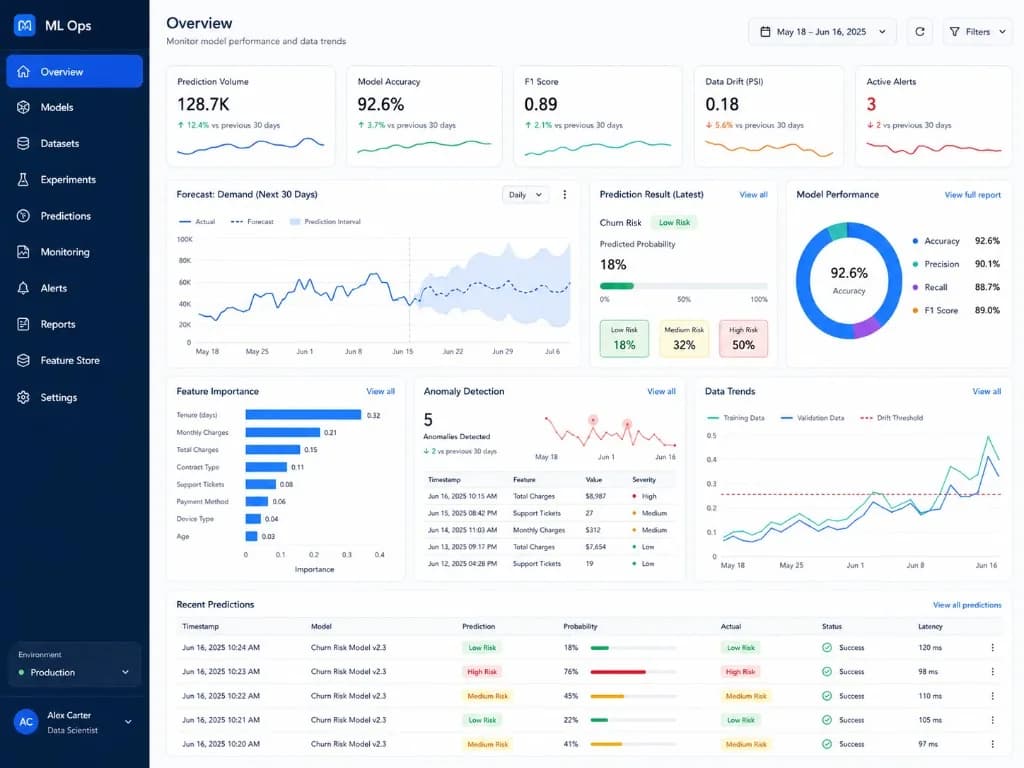1024x768 pixels.
Task: Click View all in Data Trends
Action: (986, 391)
